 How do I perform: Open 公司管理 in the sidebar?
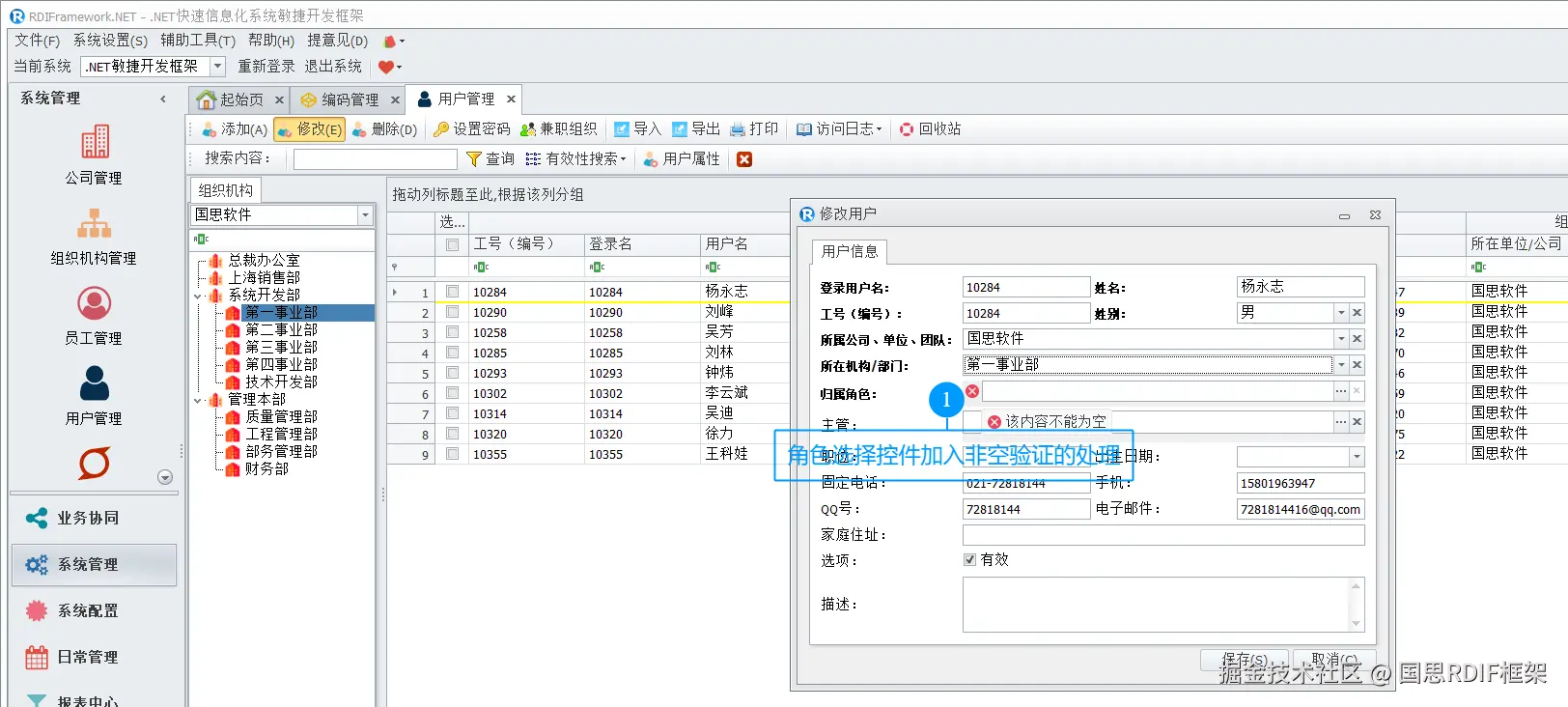tap(94, 155)
